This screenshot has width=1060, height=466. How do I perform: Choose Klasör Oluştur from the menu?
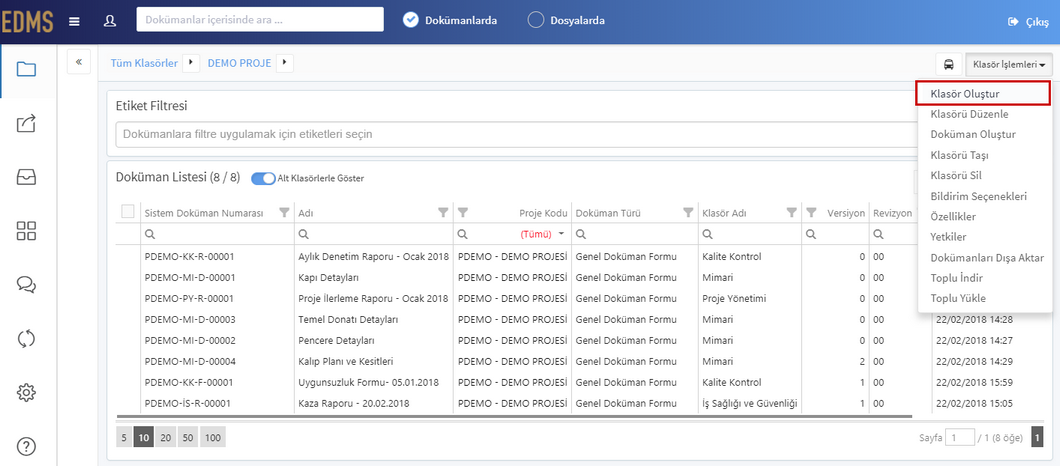click(983, 93)
